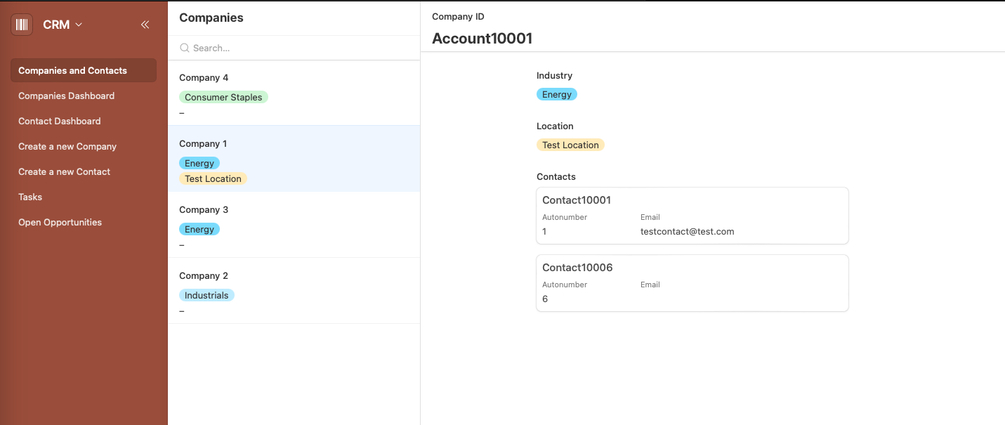Select Company 3 in the list

click(x=204, y=210)
